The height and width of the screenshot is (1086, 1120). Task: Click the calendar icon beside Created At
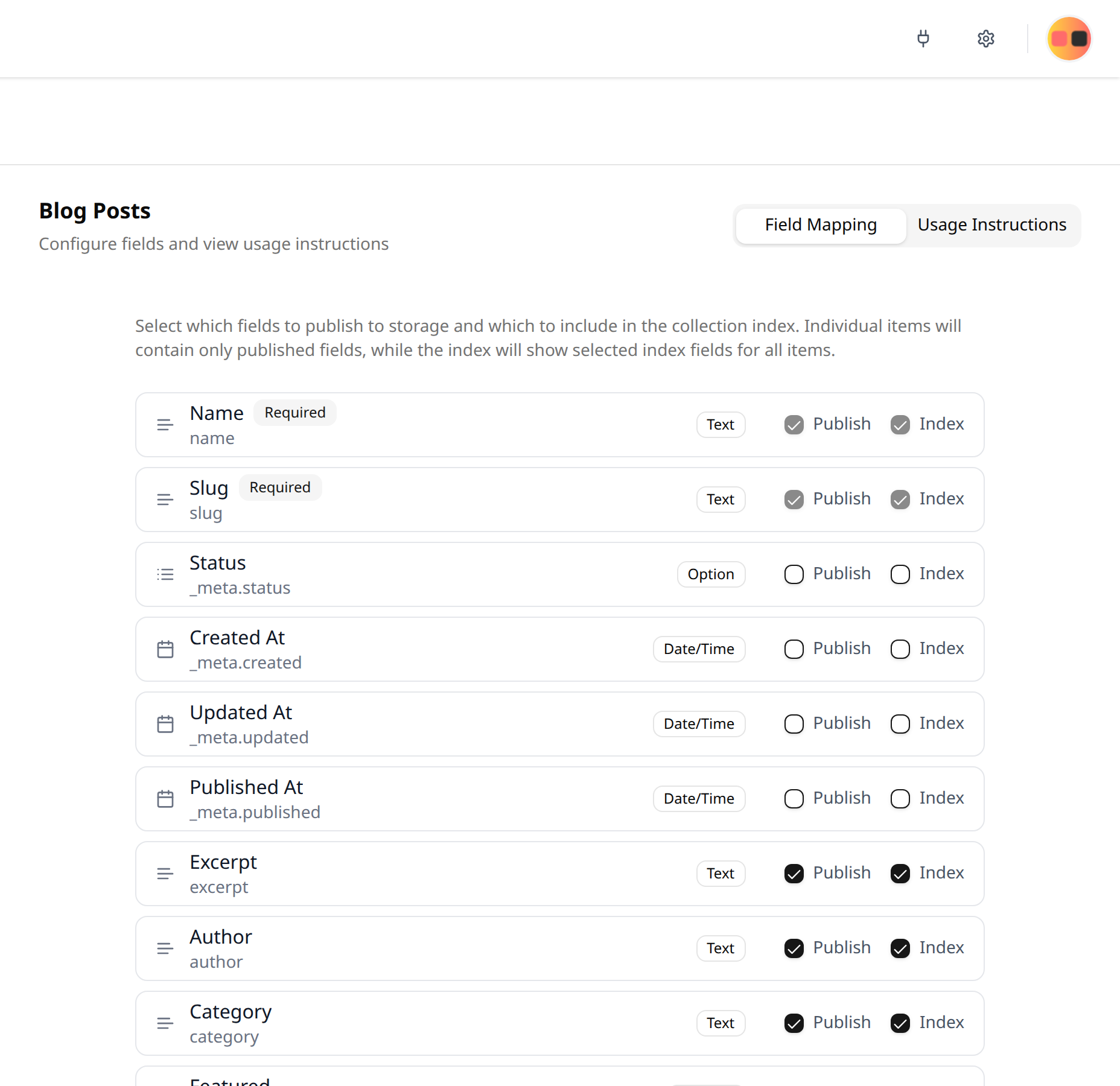165,649
